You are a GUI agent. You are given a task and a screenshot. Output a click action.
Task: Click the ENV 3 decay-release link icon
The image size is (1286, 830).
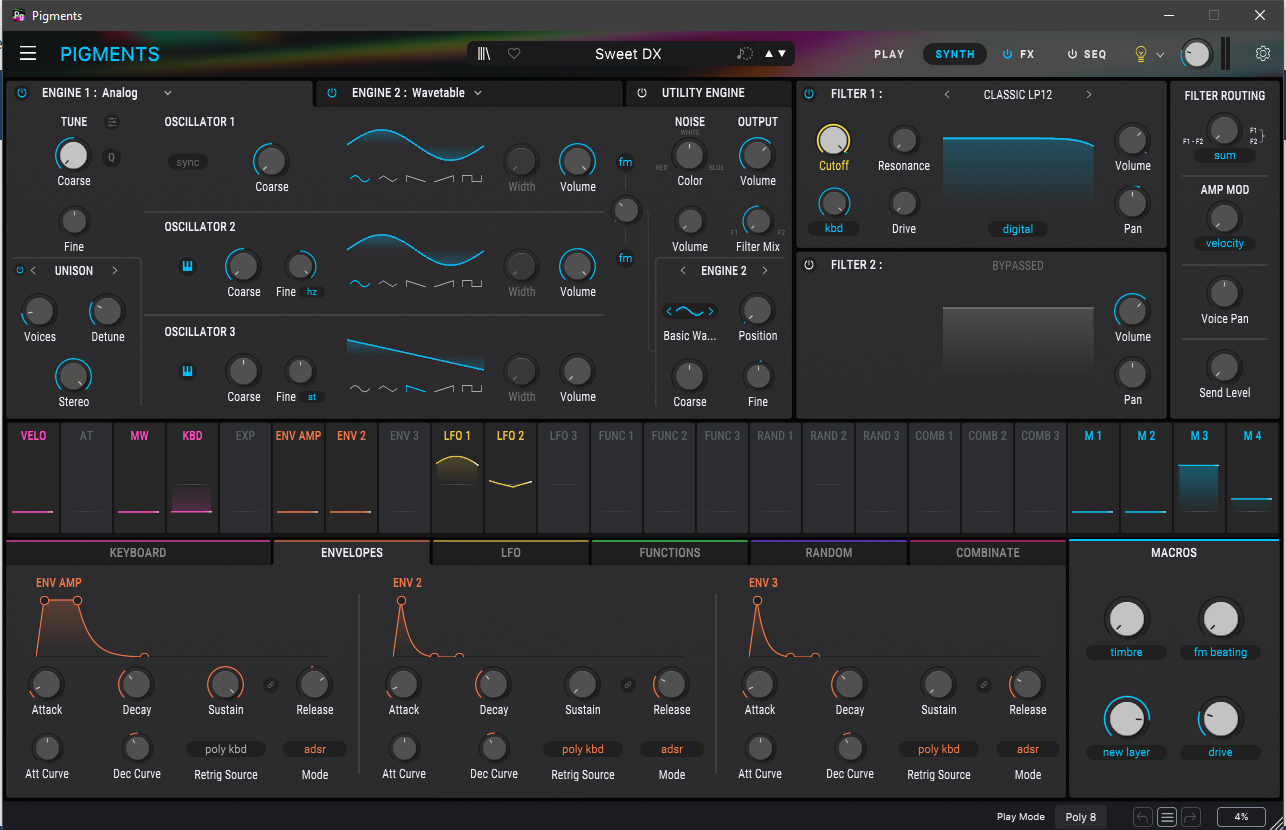coord(983,685)
